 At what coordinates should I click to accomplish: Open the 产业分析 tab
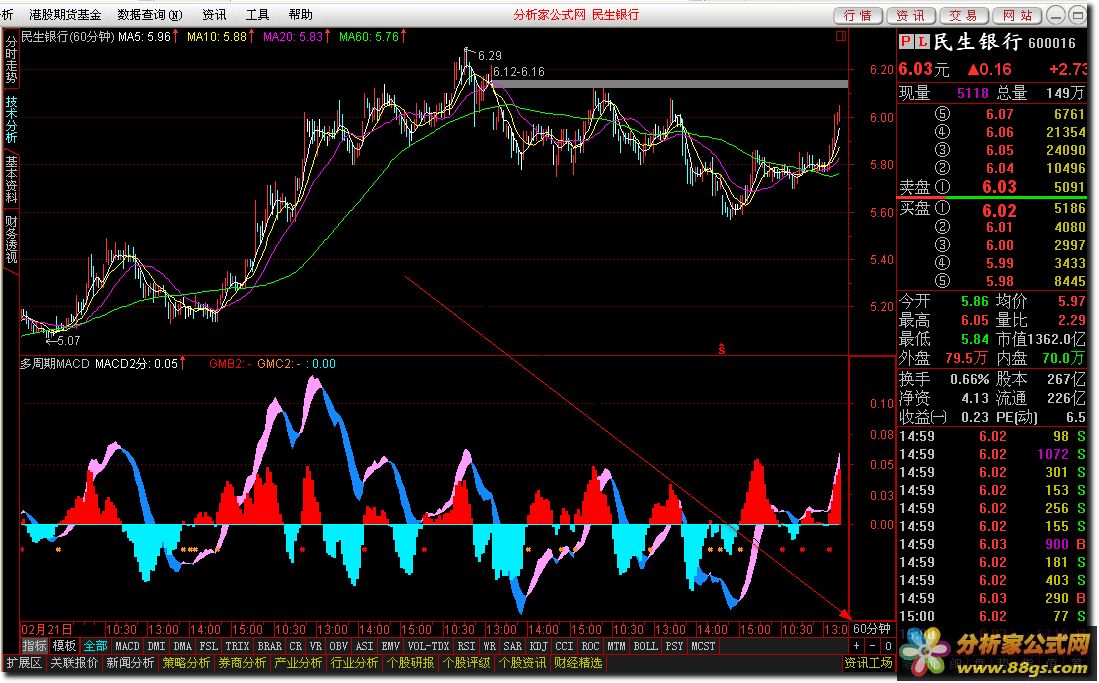(299, 663)
